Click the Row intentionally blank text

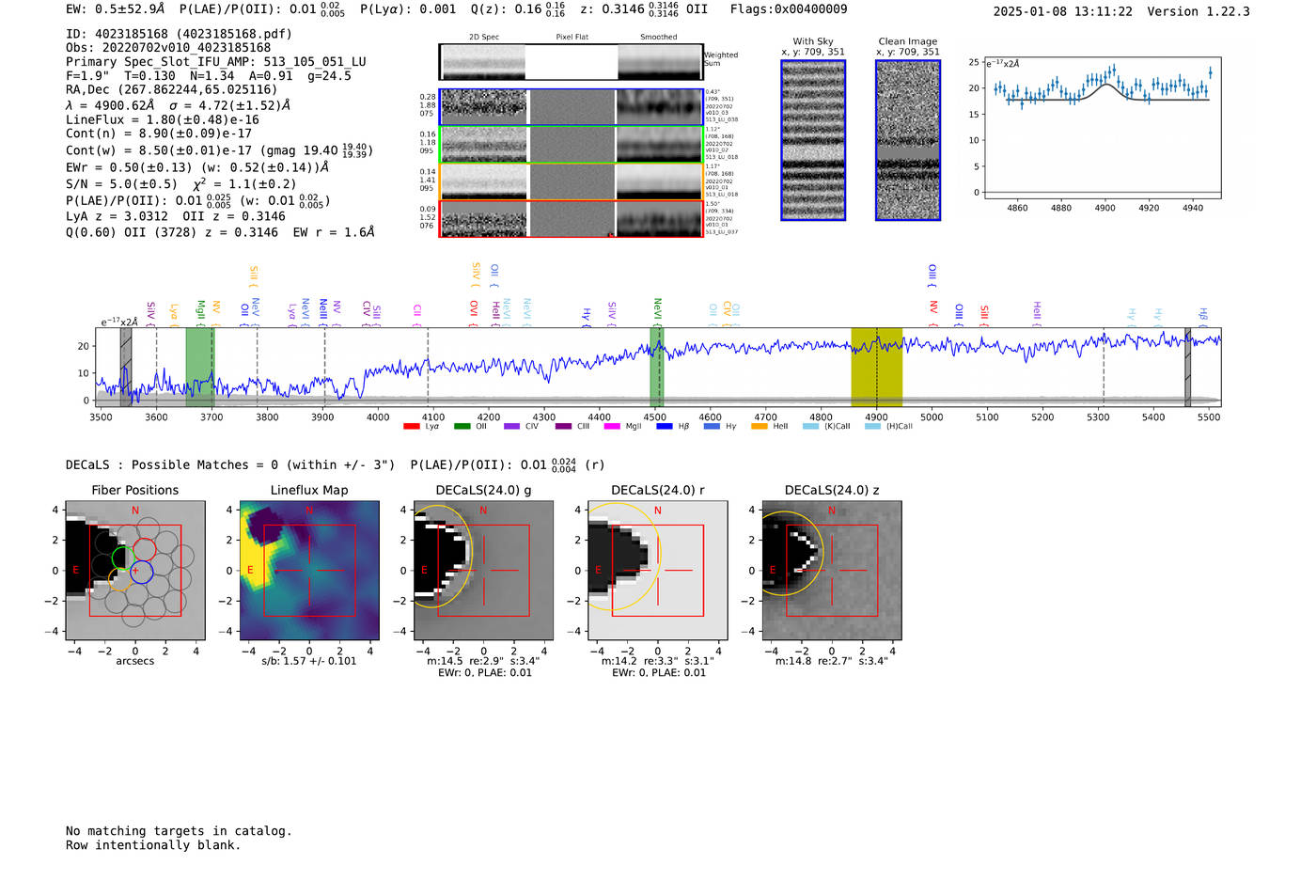(x=153, y=845)
